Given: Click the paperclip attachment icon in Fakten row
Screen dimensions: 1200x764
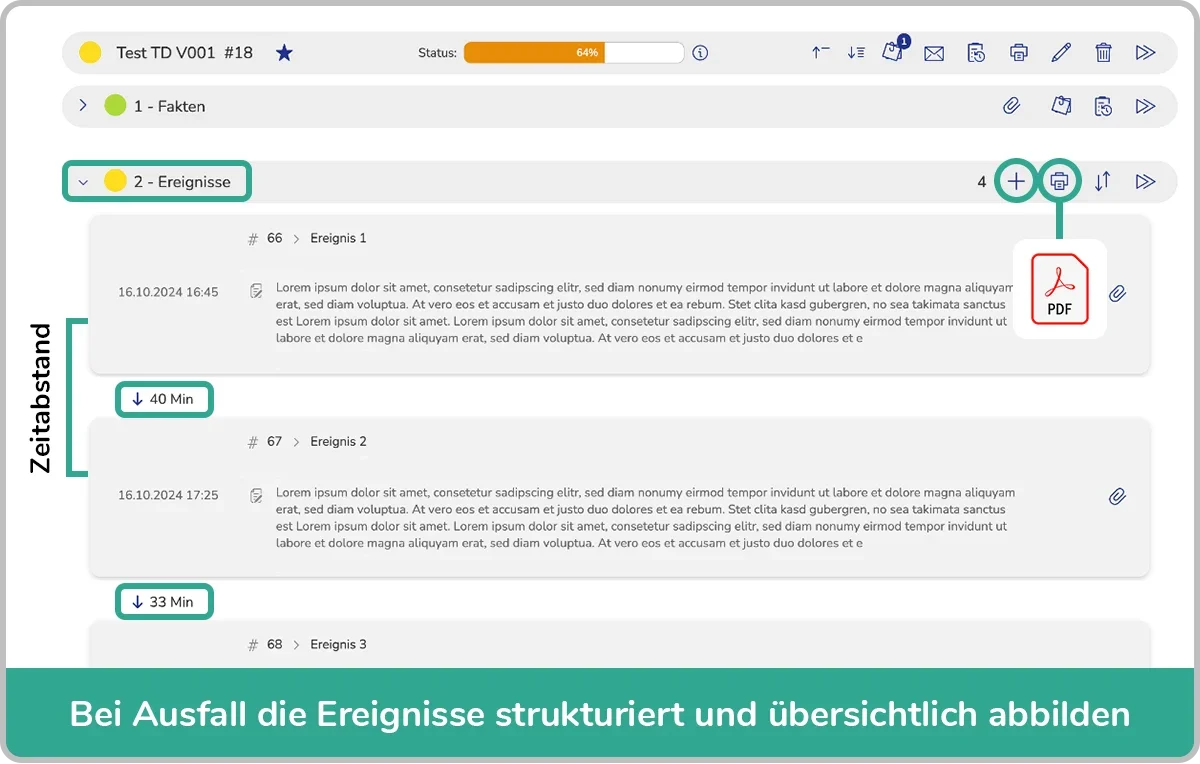Looking at the screenshot, I should pyautogui.click(x=1012, y=106).
